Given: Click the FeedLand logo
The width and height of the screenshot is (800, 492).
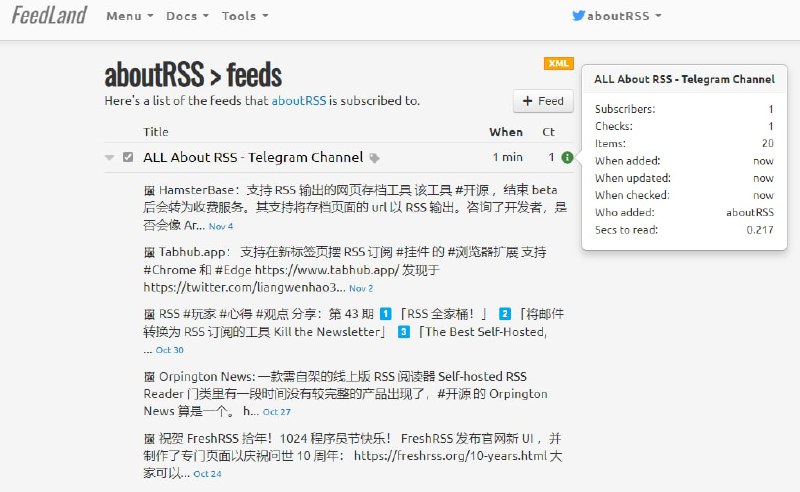Looking at the screenshot, I should click(49, 15).
